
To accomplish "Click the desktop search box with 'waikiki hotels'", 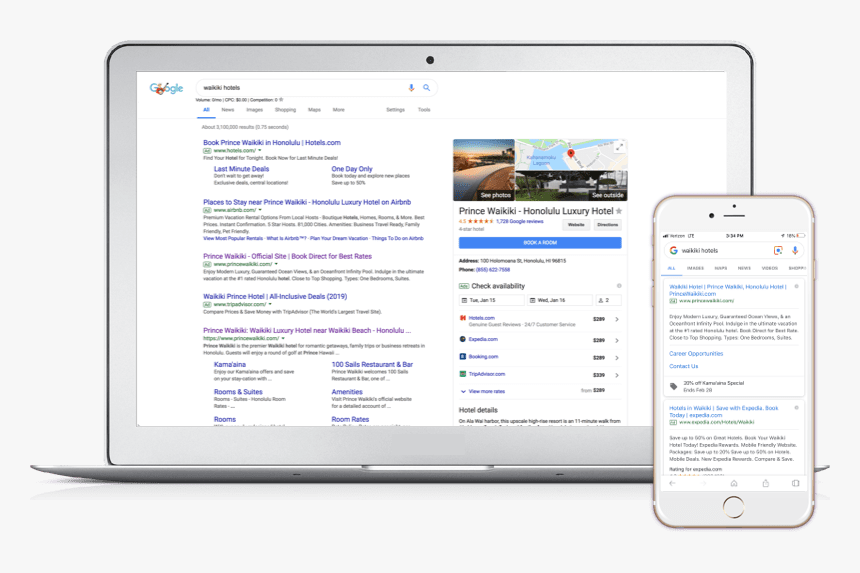I will pyautogui.click(x=316, y=88).
